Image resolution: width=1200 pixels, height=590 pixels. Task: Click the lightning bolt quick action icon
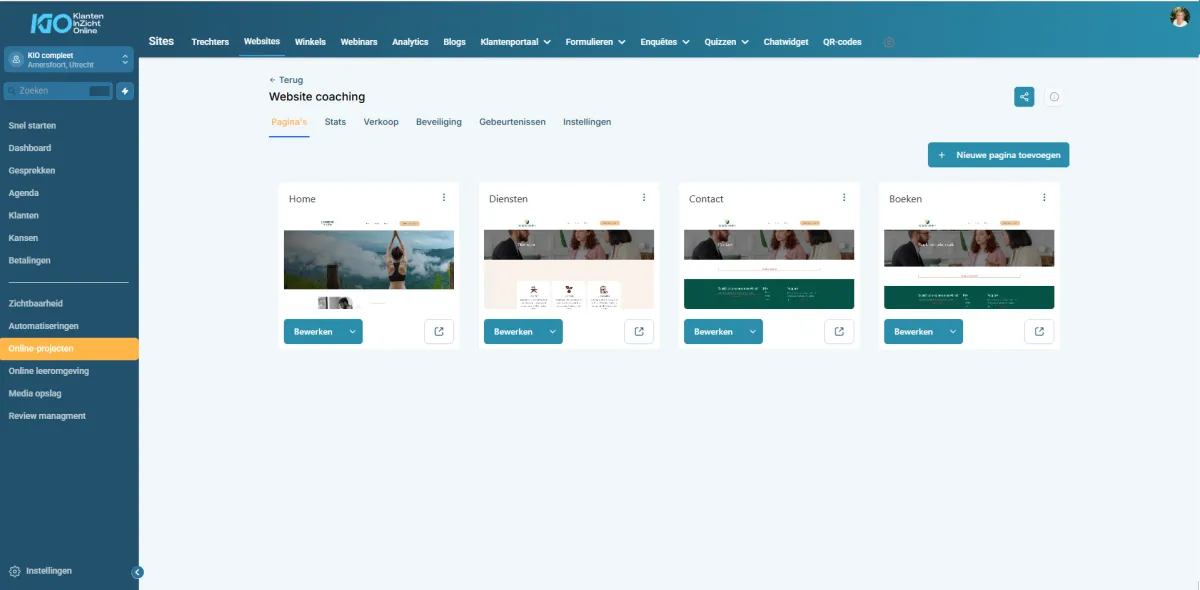(x=125, y=91)
